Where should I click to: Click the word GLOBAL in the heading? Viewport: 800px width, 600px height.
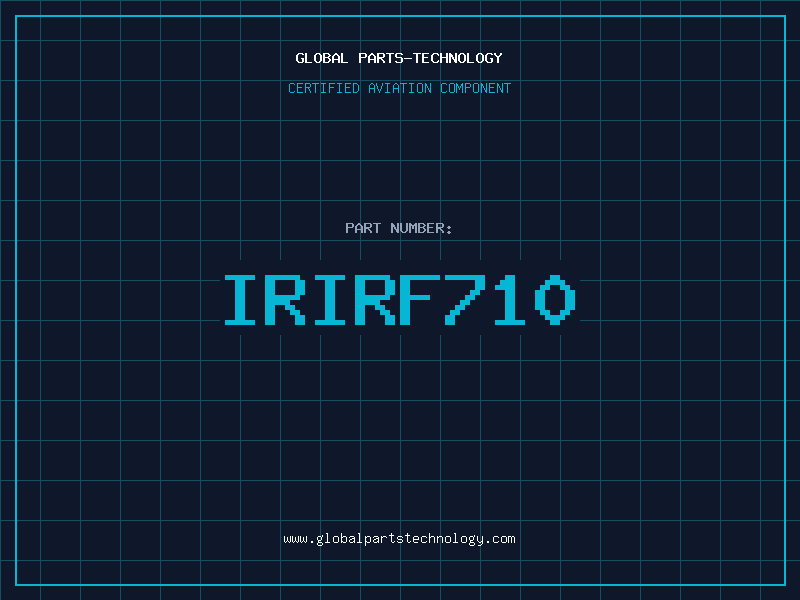point(322,58)
